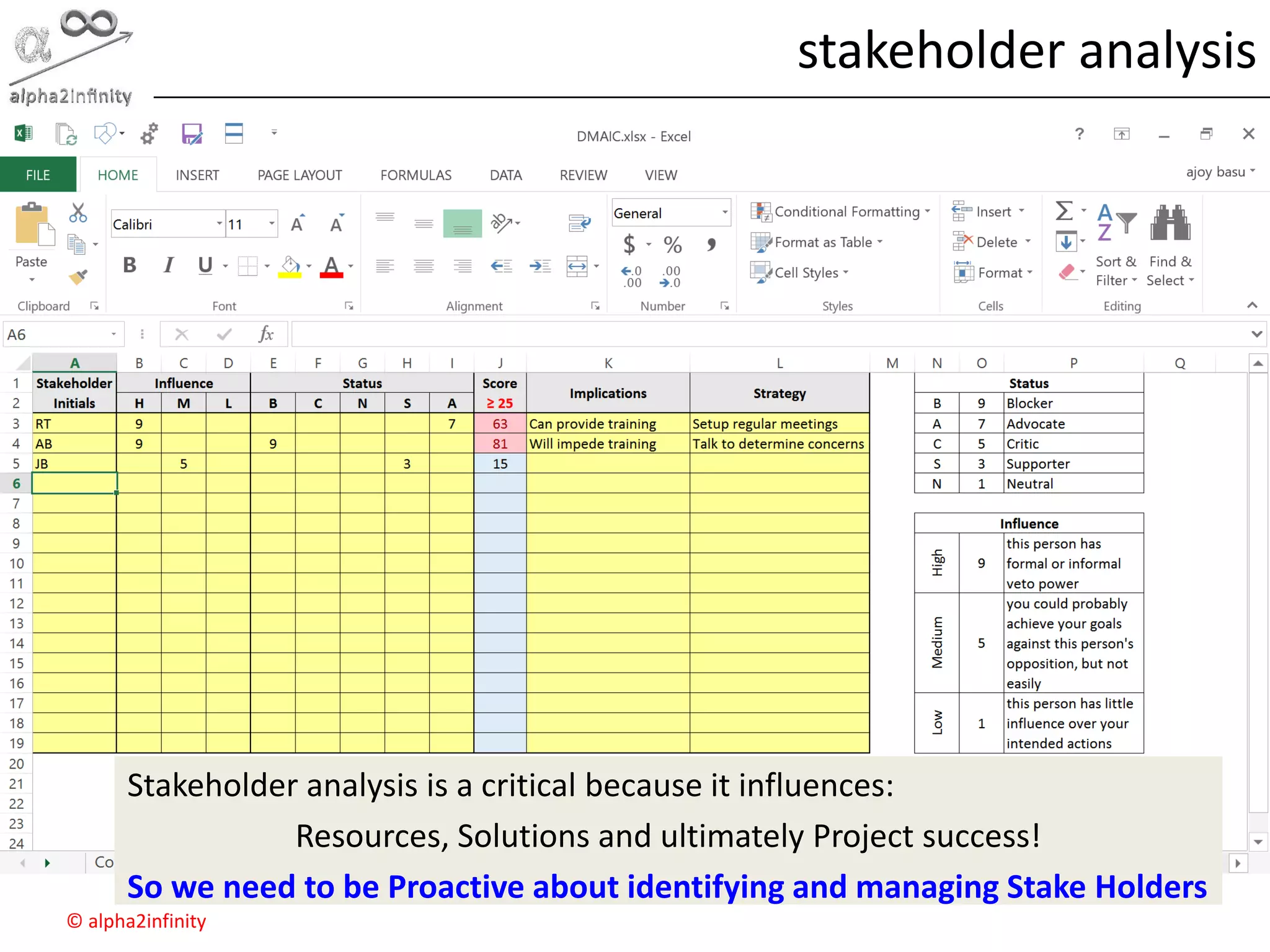Viewport: 1270px width, 952px height.
Task: Click the Fill down arrow icon
Action: 1066,241
